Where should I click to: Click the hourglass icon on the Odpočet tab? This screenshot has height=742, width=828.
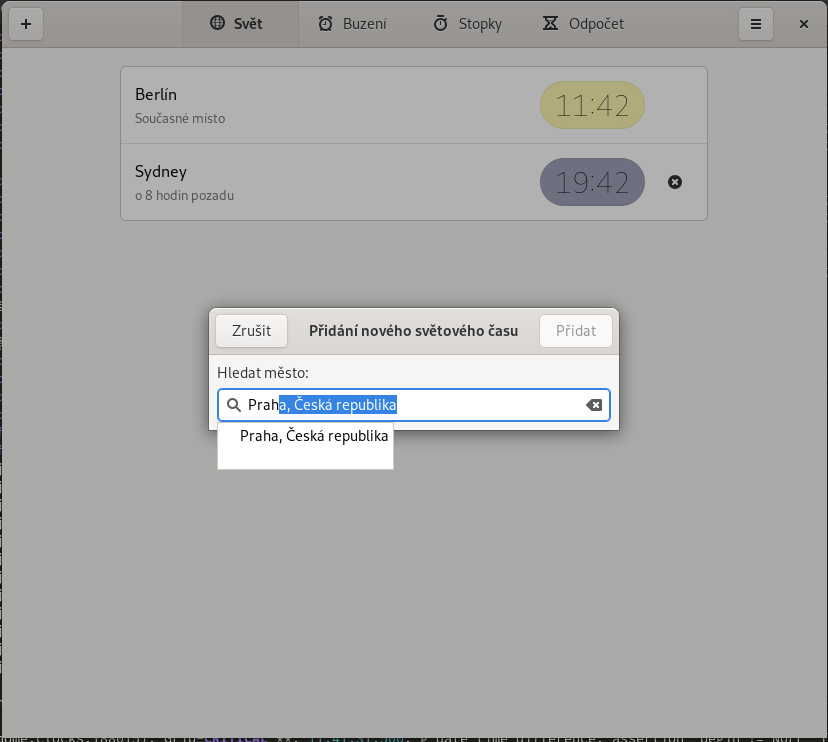(x=551, y=24)
